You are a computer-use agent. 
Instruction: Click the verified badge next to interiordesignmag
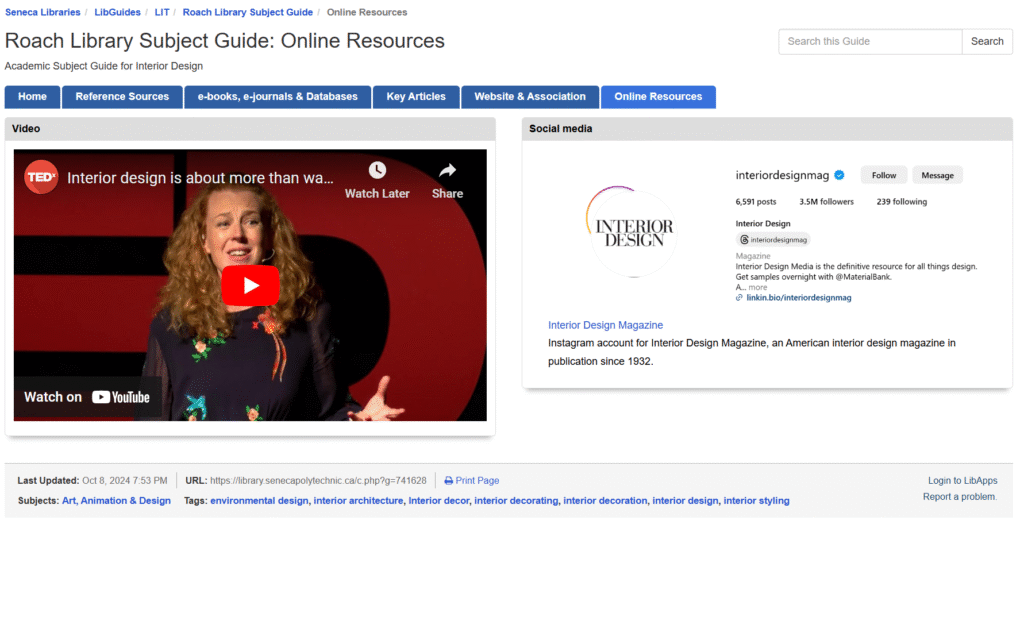point(839,175)
